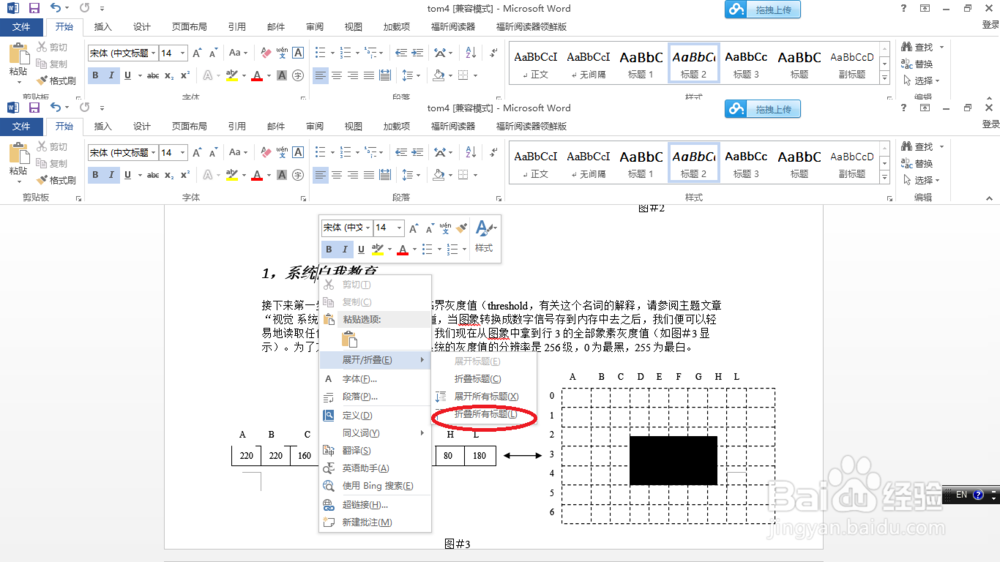Click 展开所有标题(X) in the submenu
Screen dimensions: 1000x562
(485, 397)
